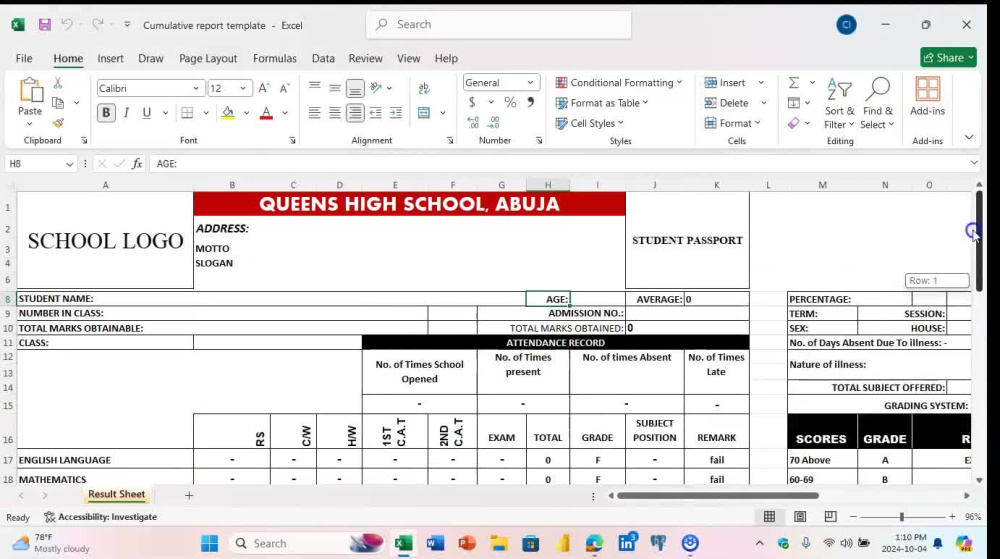Select the Result Sheet tab
The image size is (1000, 559).
point(116,494)
